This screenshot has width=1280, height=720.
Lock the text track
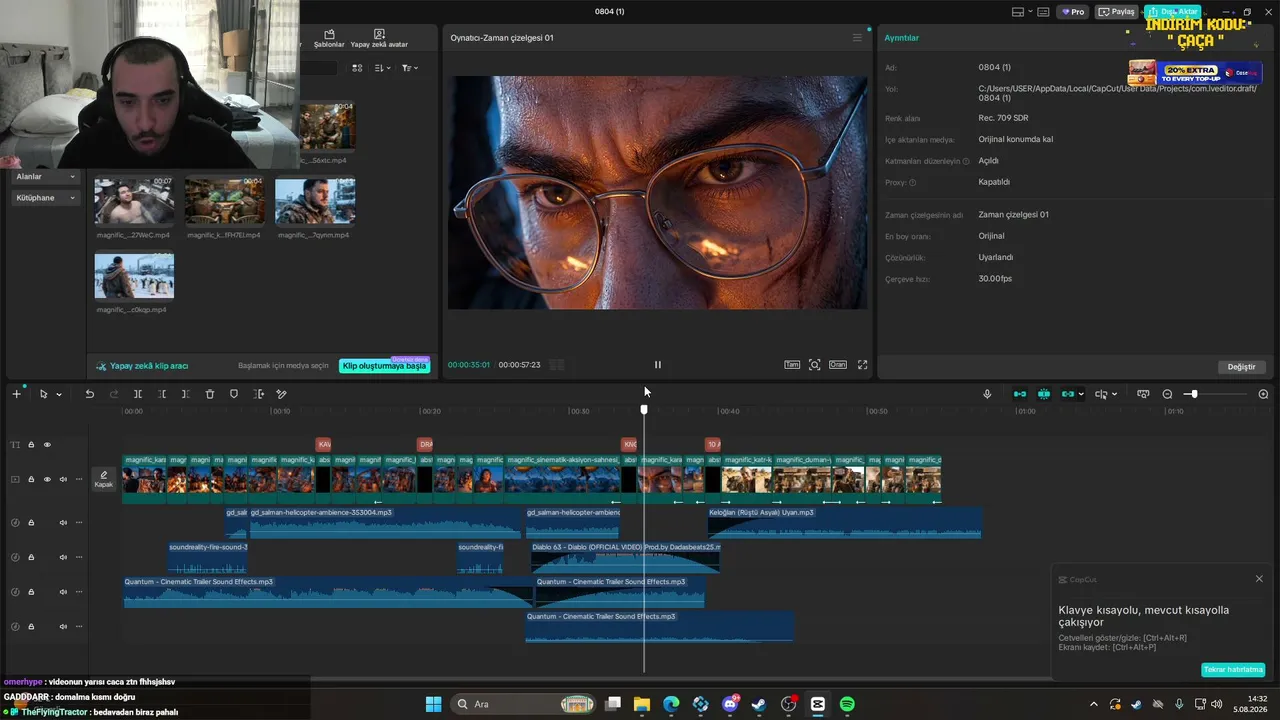point(31,445)
